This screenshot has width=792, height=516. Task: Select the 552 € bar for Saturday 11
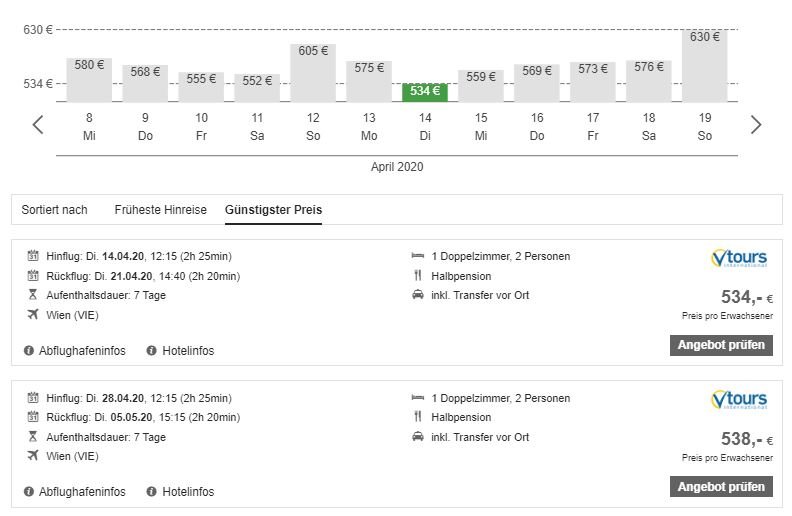coord(257,86)
